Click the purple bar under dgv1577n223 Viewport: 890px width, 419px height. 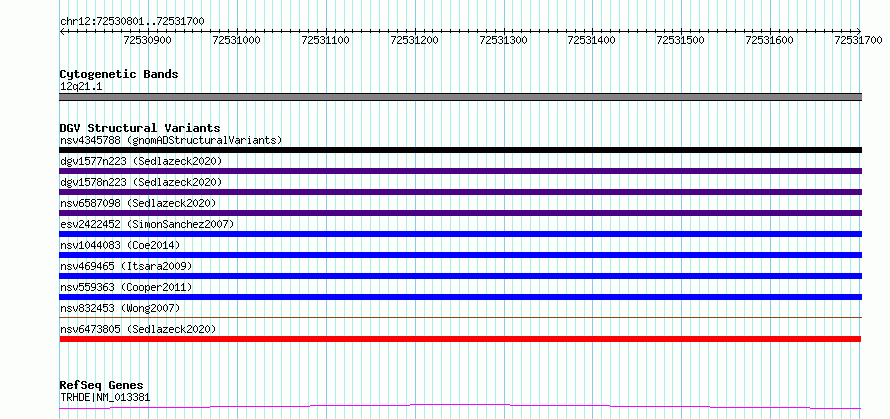click(x=460, y=171)
